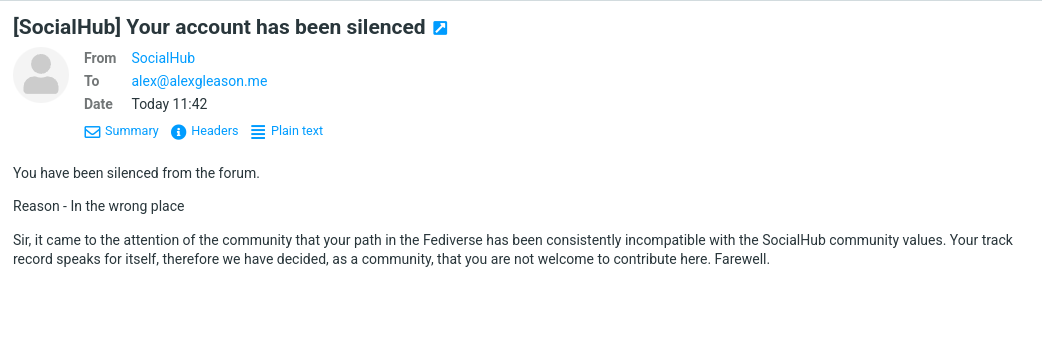Switch message to Plain text view
The image size is (1042, 363).
click(x=297, y=131)
